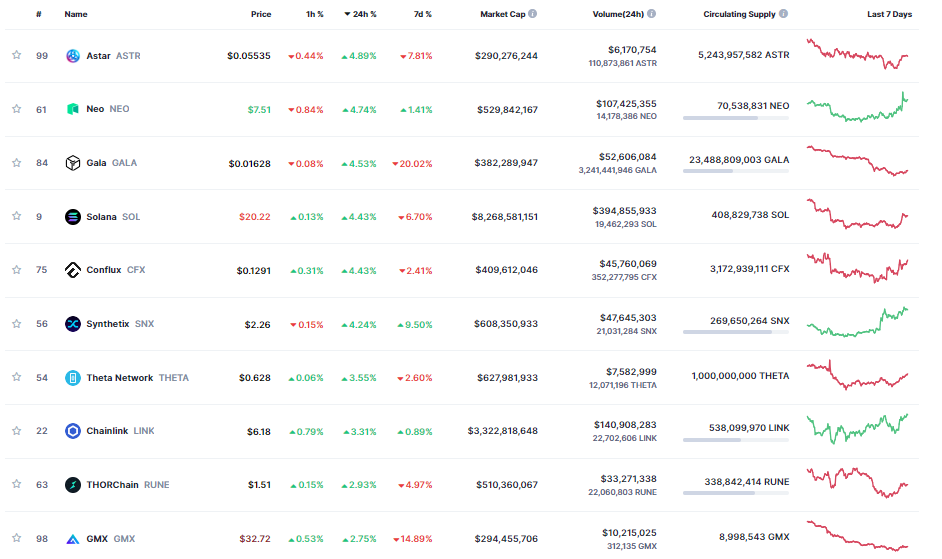
Task: Open the Market Cap info icon
Action: (x=532, y=14)
